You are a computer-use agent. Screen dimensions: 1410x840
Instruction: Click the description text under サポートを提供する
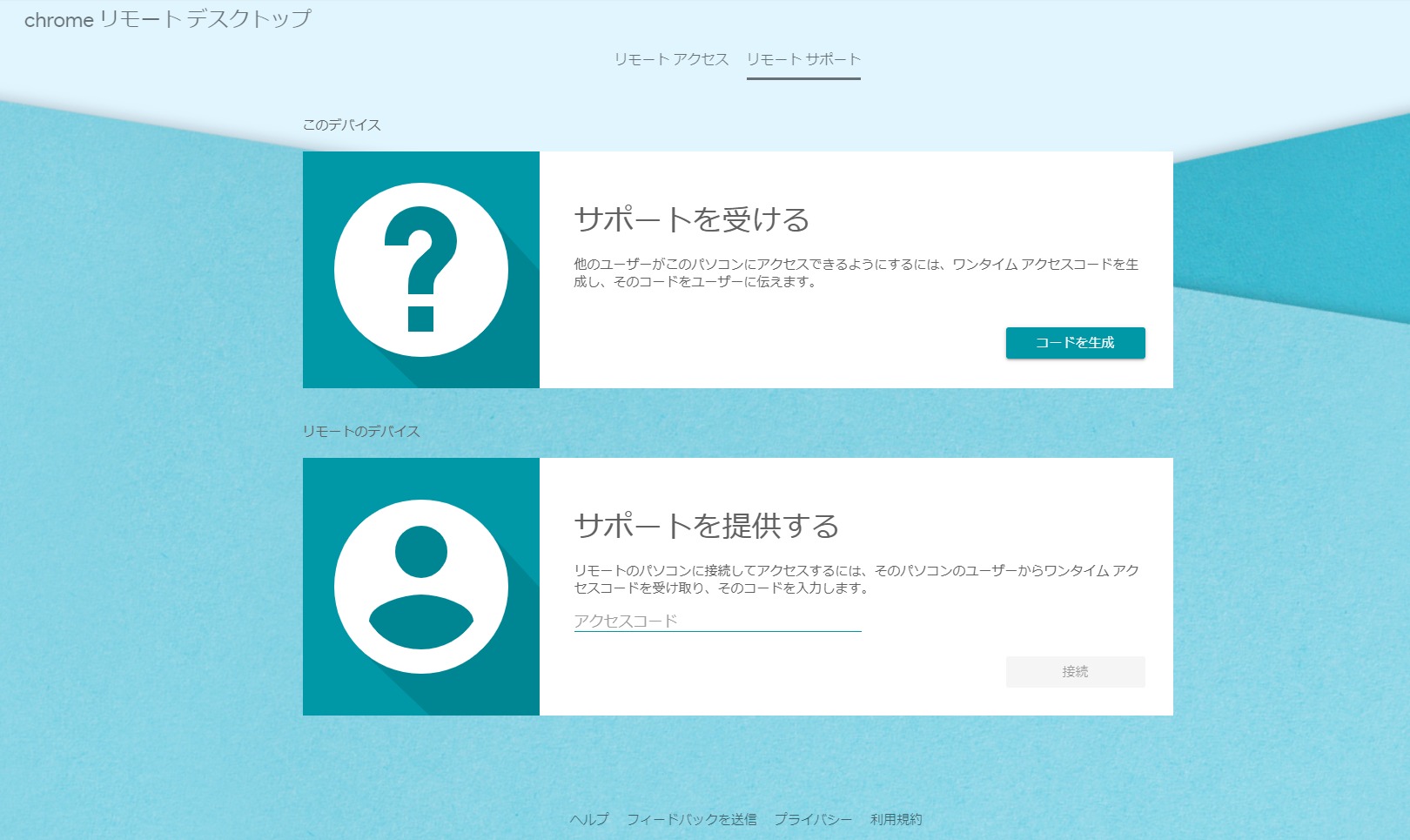pyautogui.click(x=856, y=579)
